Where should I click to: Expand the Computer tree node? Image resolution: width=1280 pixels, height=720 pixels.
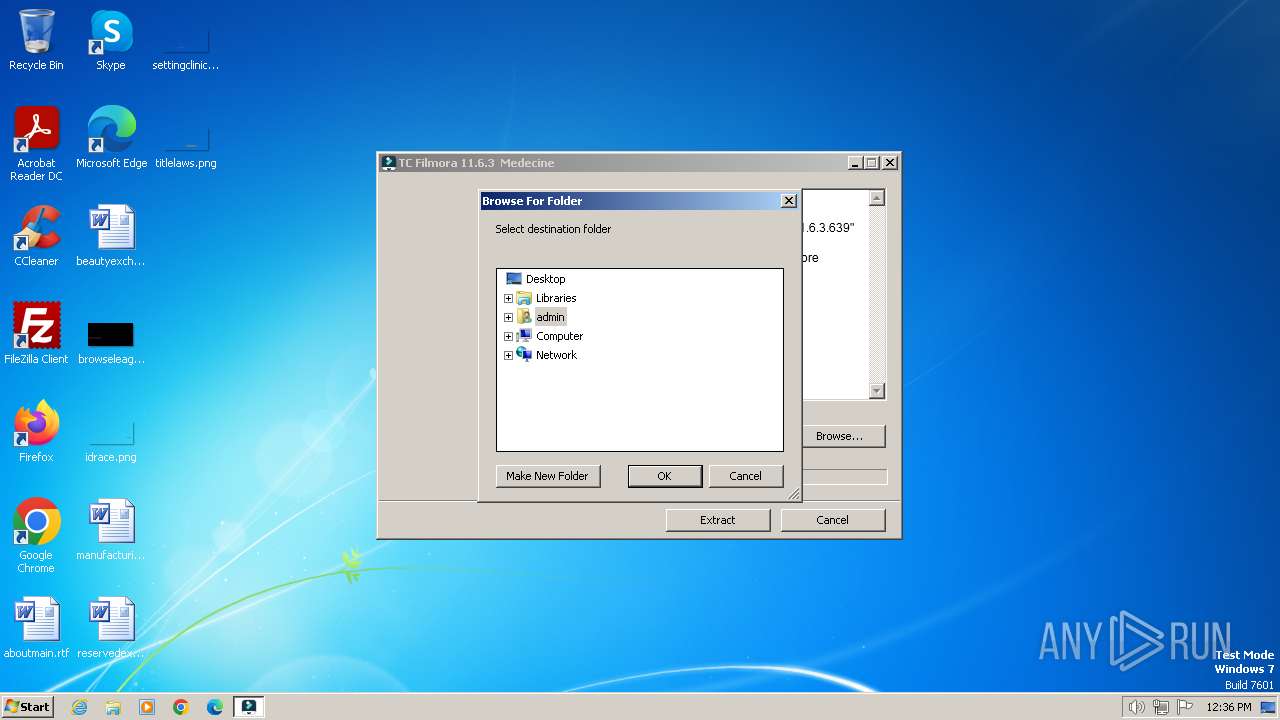[508, 336]
